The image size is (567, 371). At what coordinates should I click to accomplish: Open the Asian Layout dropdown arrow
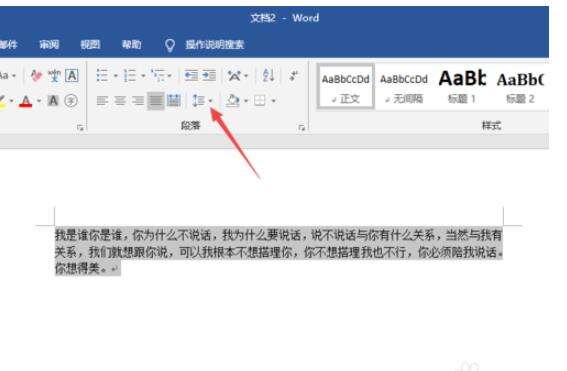click(x=246, y=76)
